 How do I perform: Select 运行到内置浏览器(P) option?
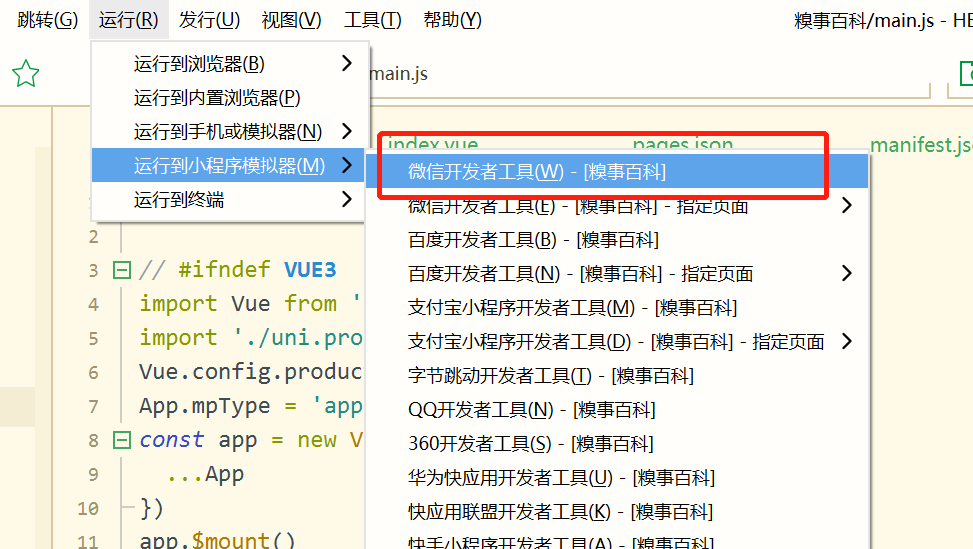tap(217, 98)
